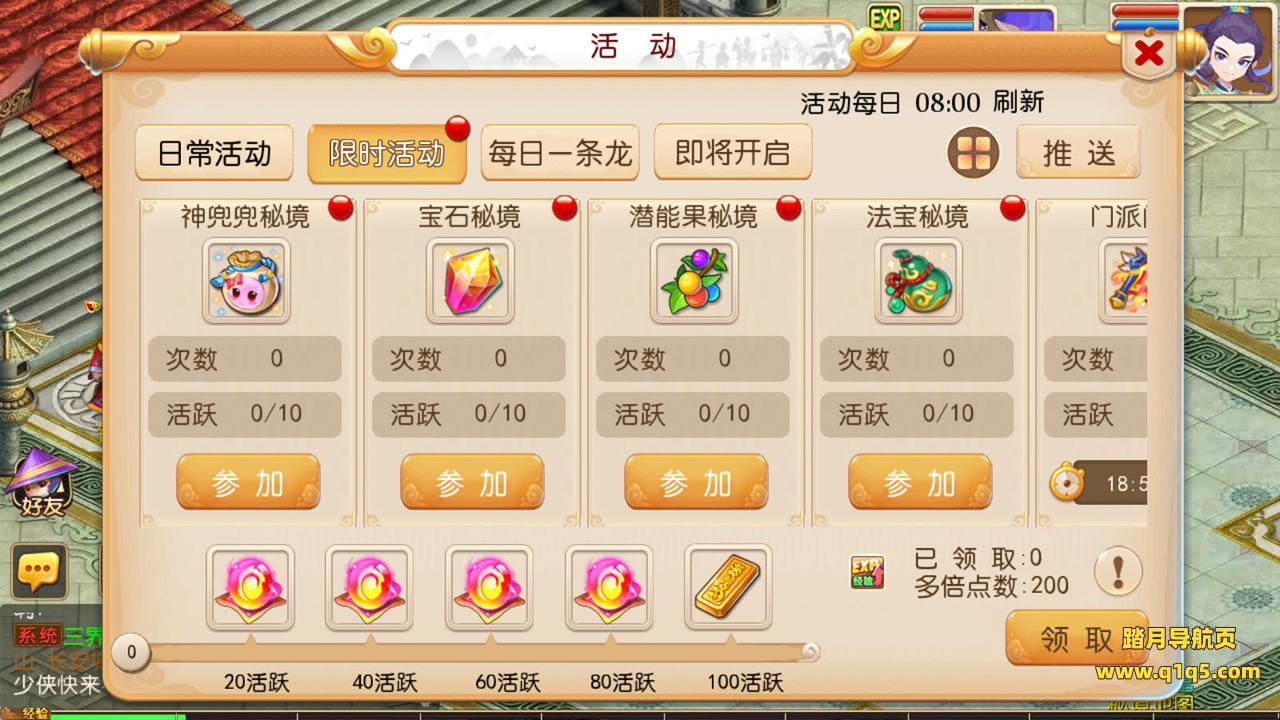The image size is (1280, 720).
Task: Select the 限时活动 tab
Action: coord(387,154)
